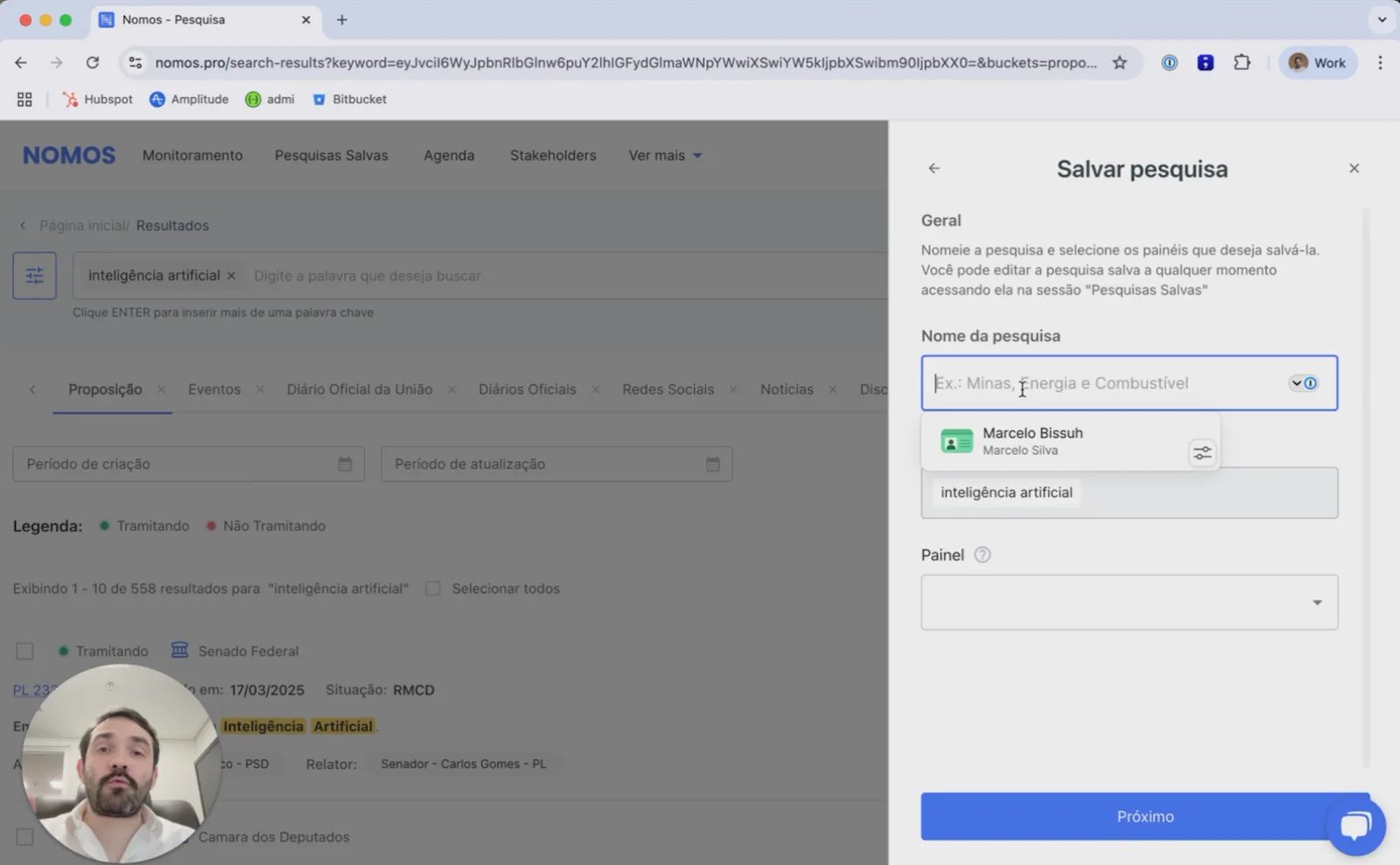The width and height of the screenshot is (1400, 865).
Task: Open a new browser tab
Action: (x=342, y=19)
